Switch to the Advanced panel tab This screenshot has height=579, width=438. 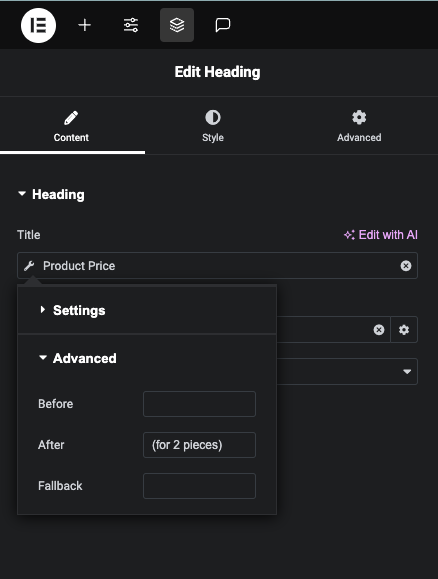click(359, 126)
